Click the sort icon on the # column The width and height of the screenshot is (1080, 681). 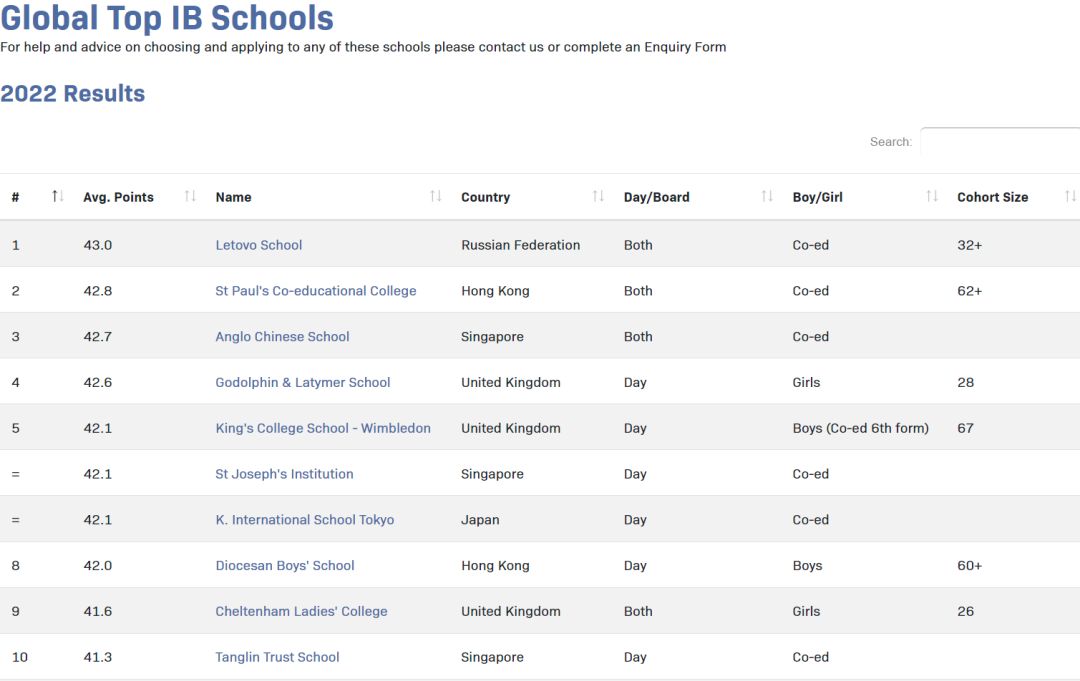click(57, 196)
